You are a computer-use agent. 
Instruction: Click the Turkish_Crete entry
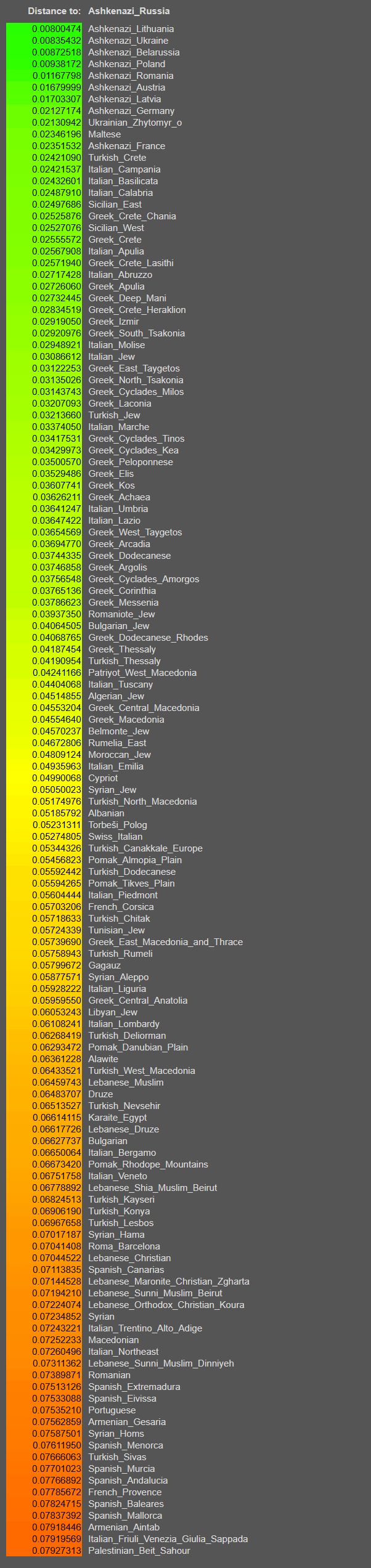tap(117, 158)
